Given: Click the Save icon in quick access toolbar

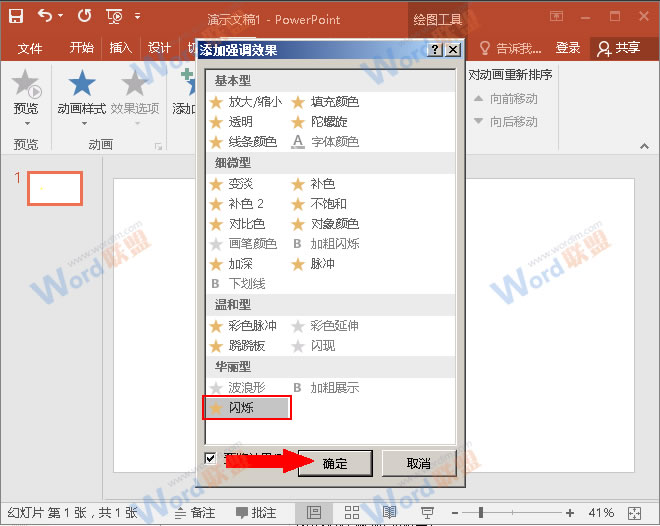Looking at the screenshot, I should pyautogui.click(x=16, y=17).
